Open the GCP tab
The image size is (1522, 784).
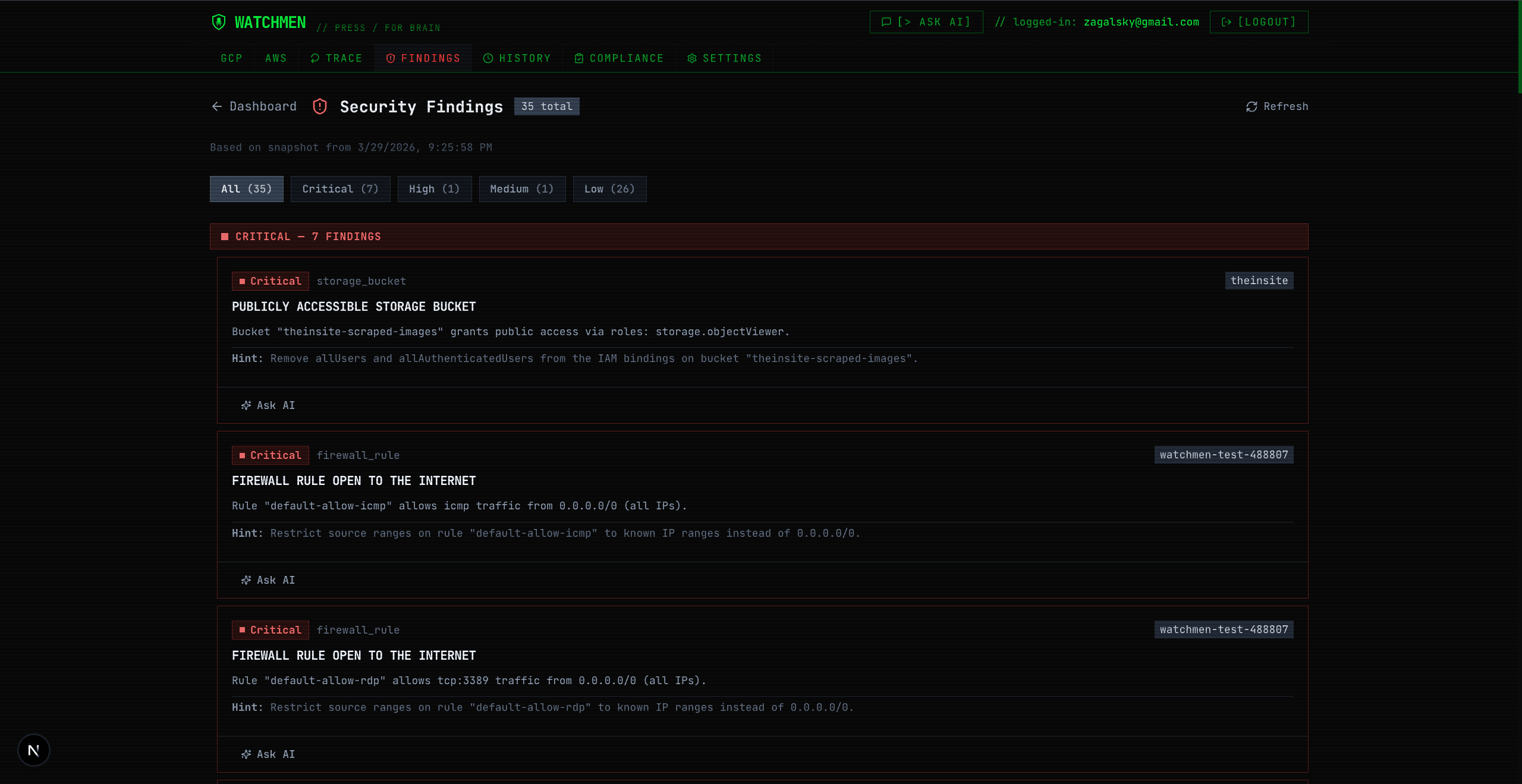[x=231, y=58]
